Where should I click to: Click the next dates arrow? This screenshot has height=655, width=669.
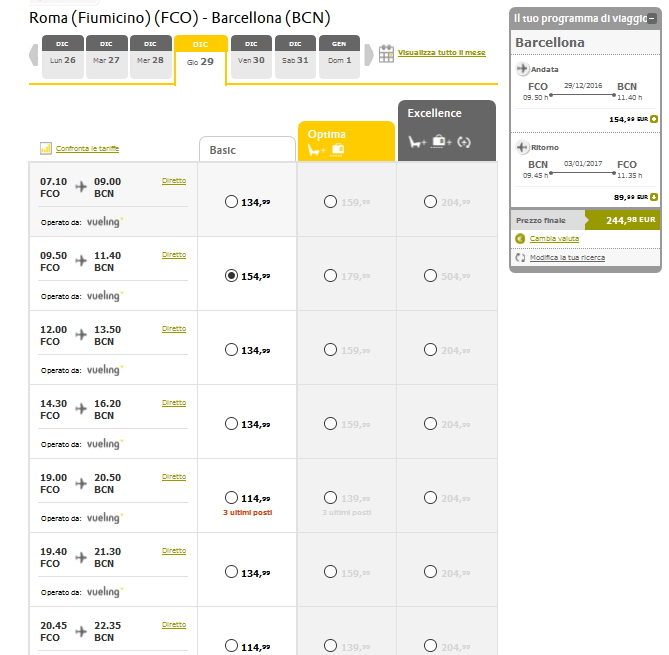(x=367, y=54)
